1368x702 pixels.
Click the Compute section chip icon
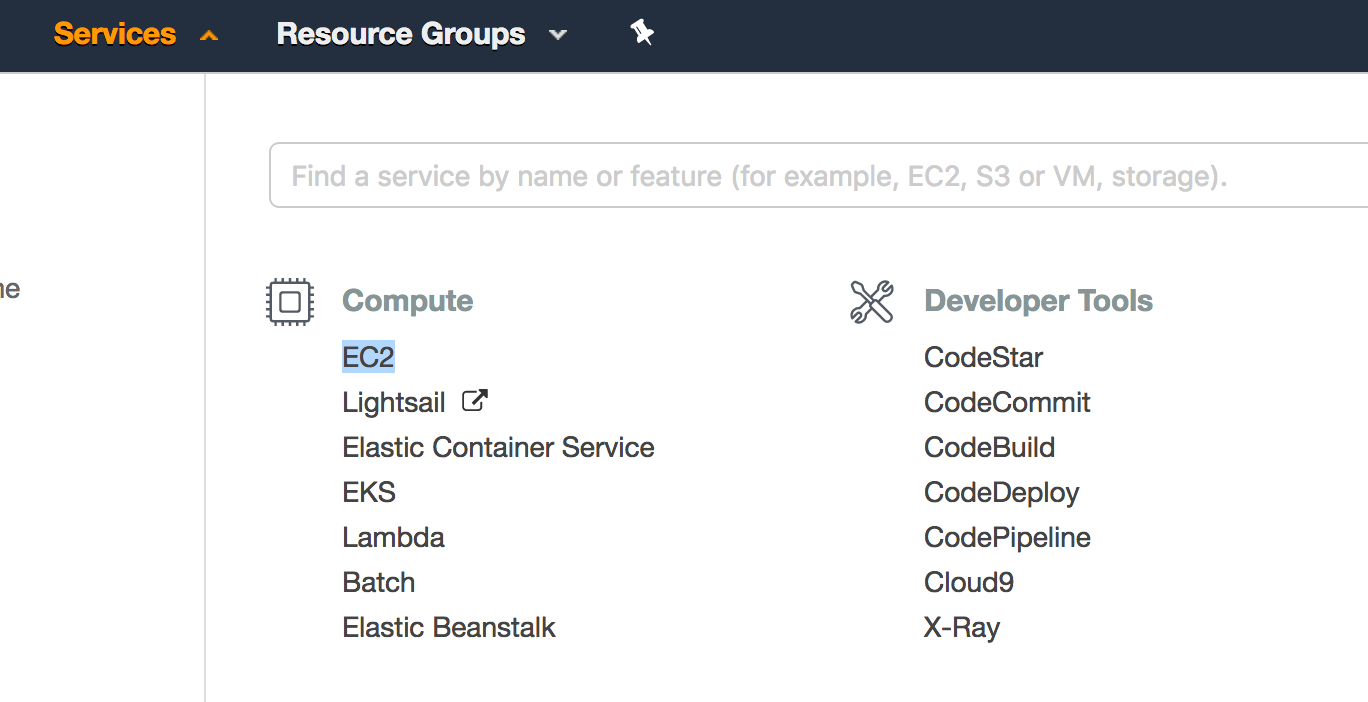(x=290, y=301)
